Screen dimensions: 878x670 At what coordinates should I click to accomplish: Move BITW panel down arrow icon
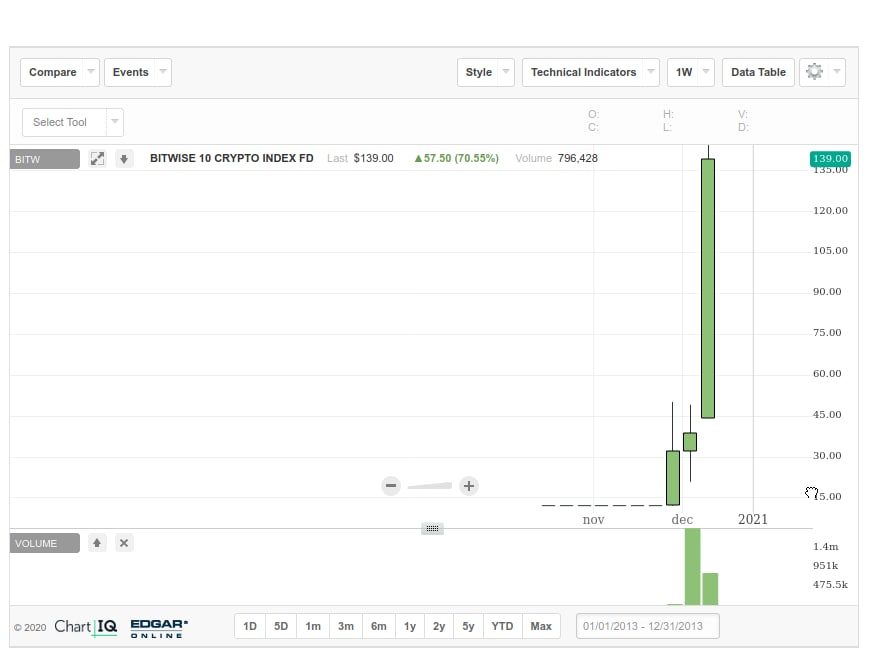tap(124, 159)
